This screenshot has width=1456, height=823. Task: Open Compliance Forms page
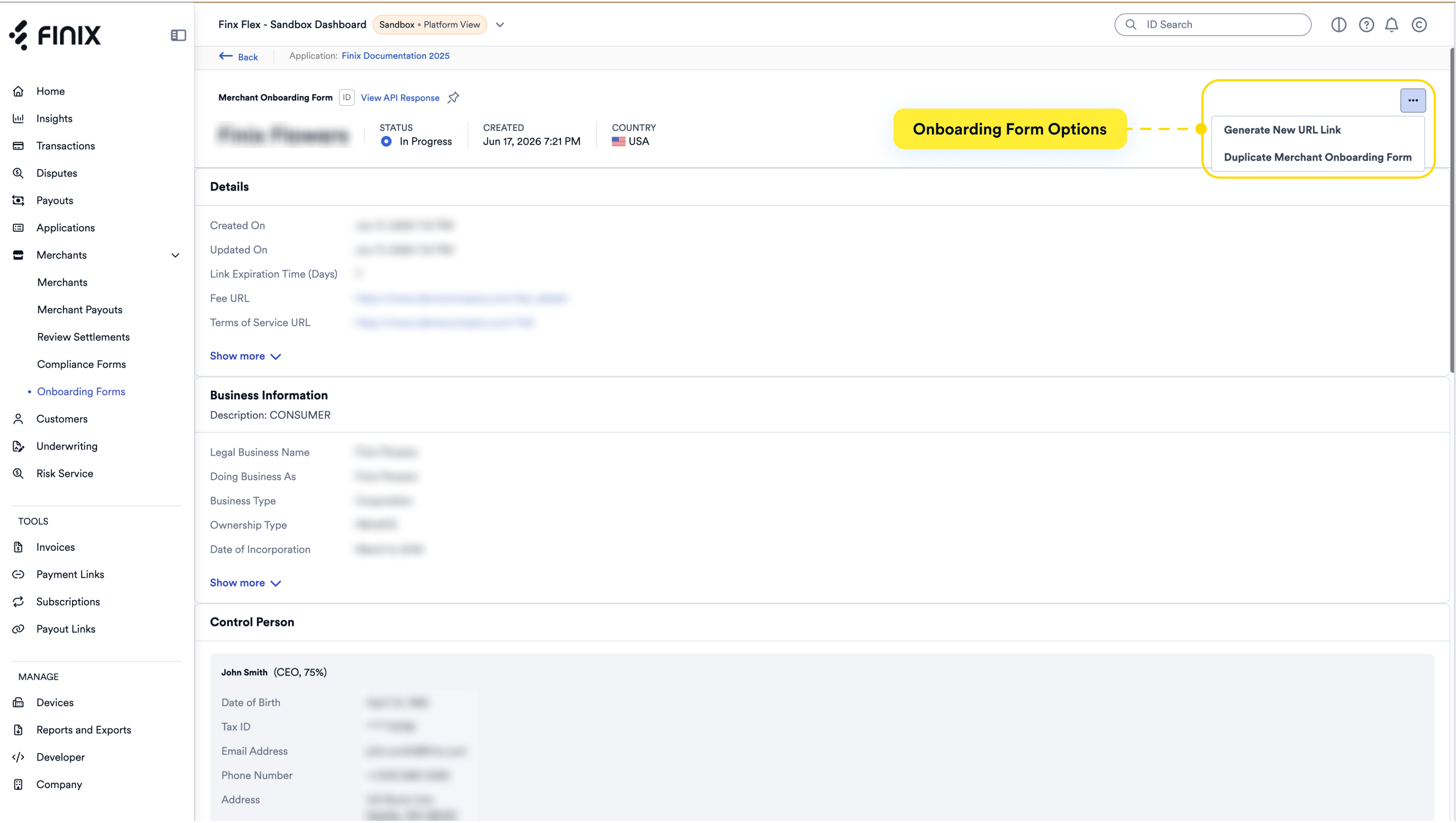pyautogui.click(x=81, y=364)
